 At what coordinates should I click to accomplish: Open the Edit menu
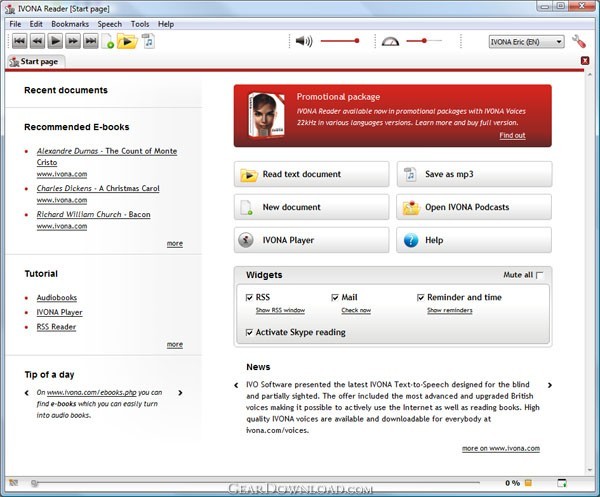pos(36,24)
